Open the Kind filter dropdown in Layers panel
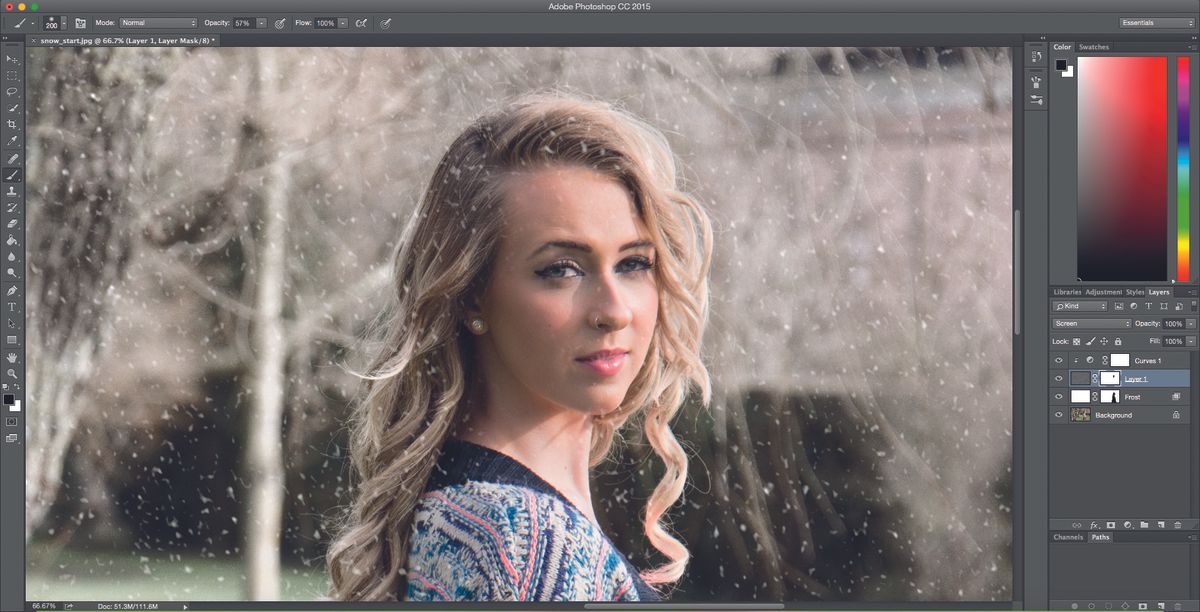Screen dimensions: 1200x612 [1080, 306]
